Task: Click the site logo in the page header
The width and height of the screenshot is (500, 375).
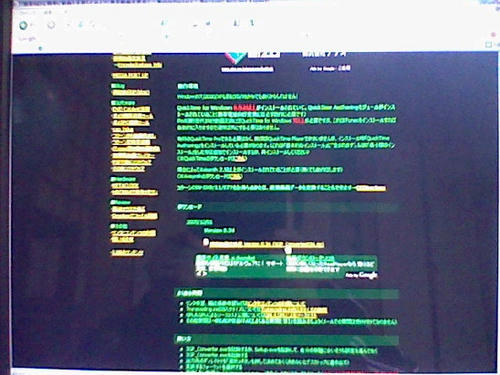Action: pyautogui.click(x=237, y=58)
